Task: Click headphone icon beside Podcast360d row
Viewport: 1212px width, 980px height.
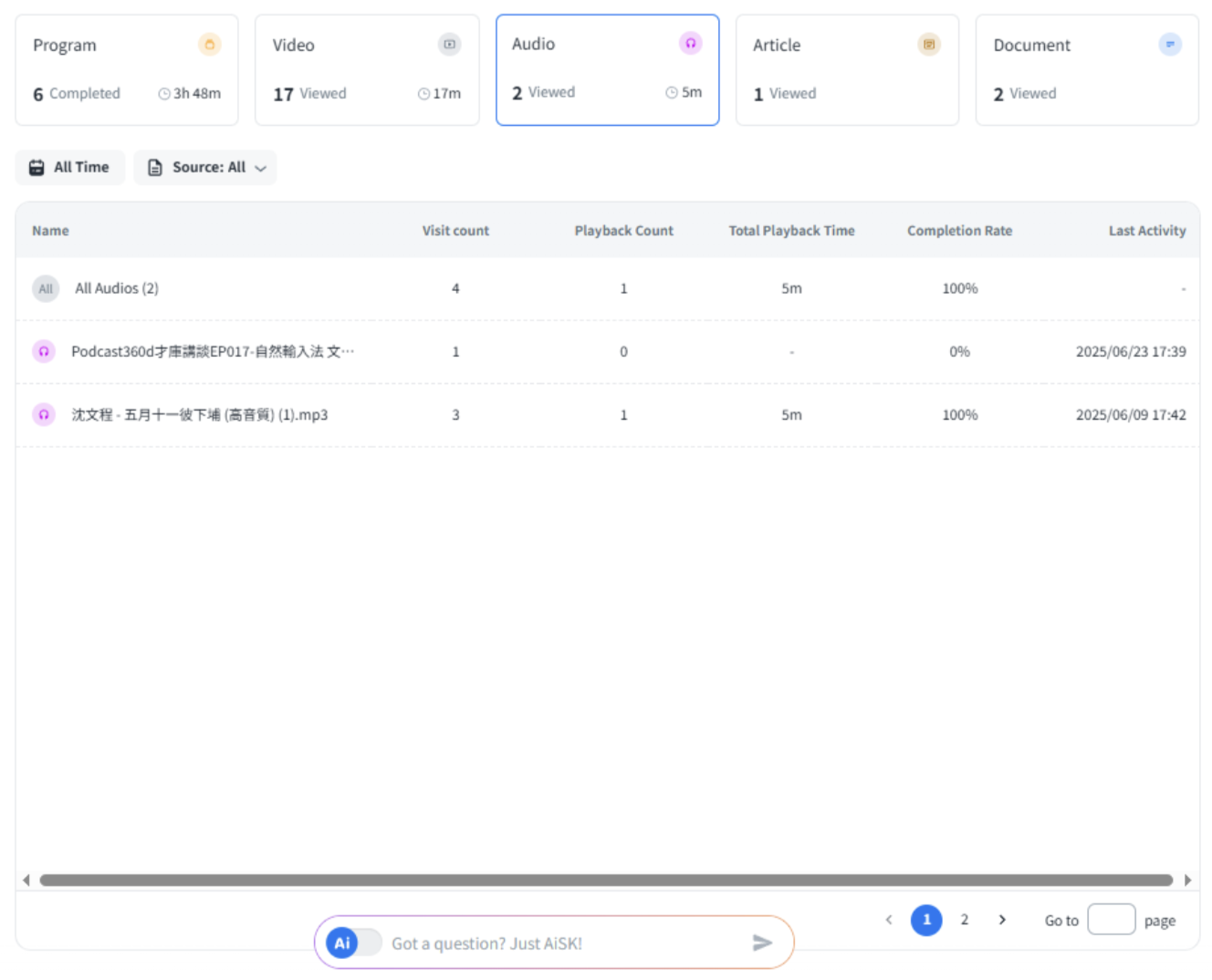Action: [44, 351]
